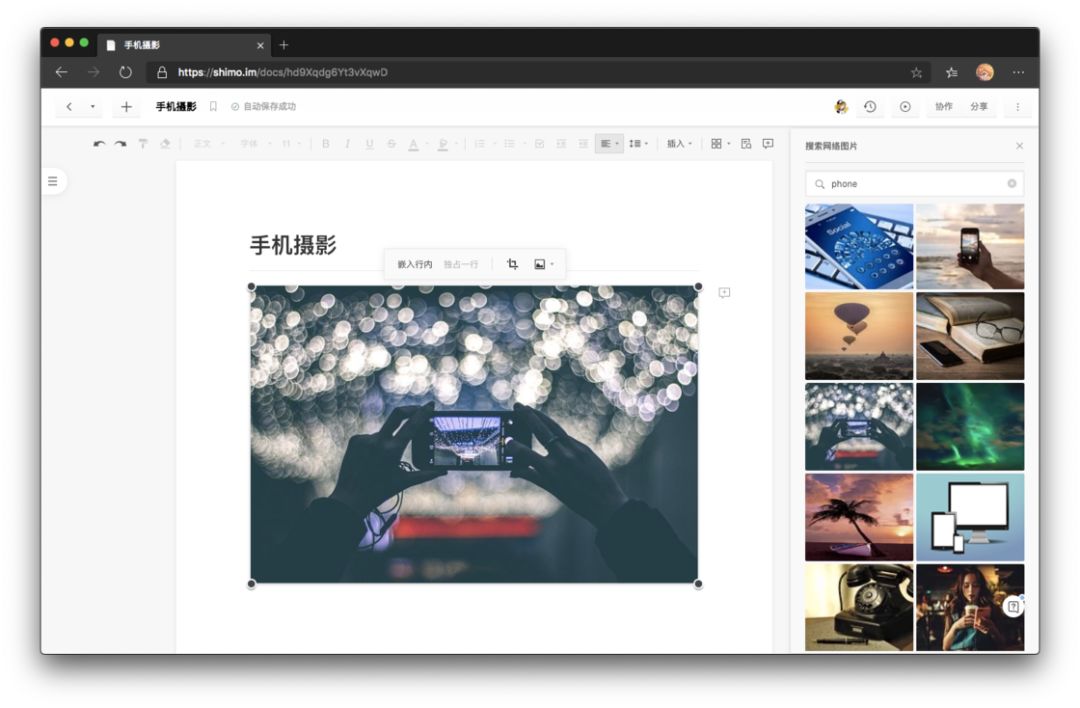The height and width of the screenshot is (708, 1080).
Task: Insert a bulleted list
Action: click(509, 144)
